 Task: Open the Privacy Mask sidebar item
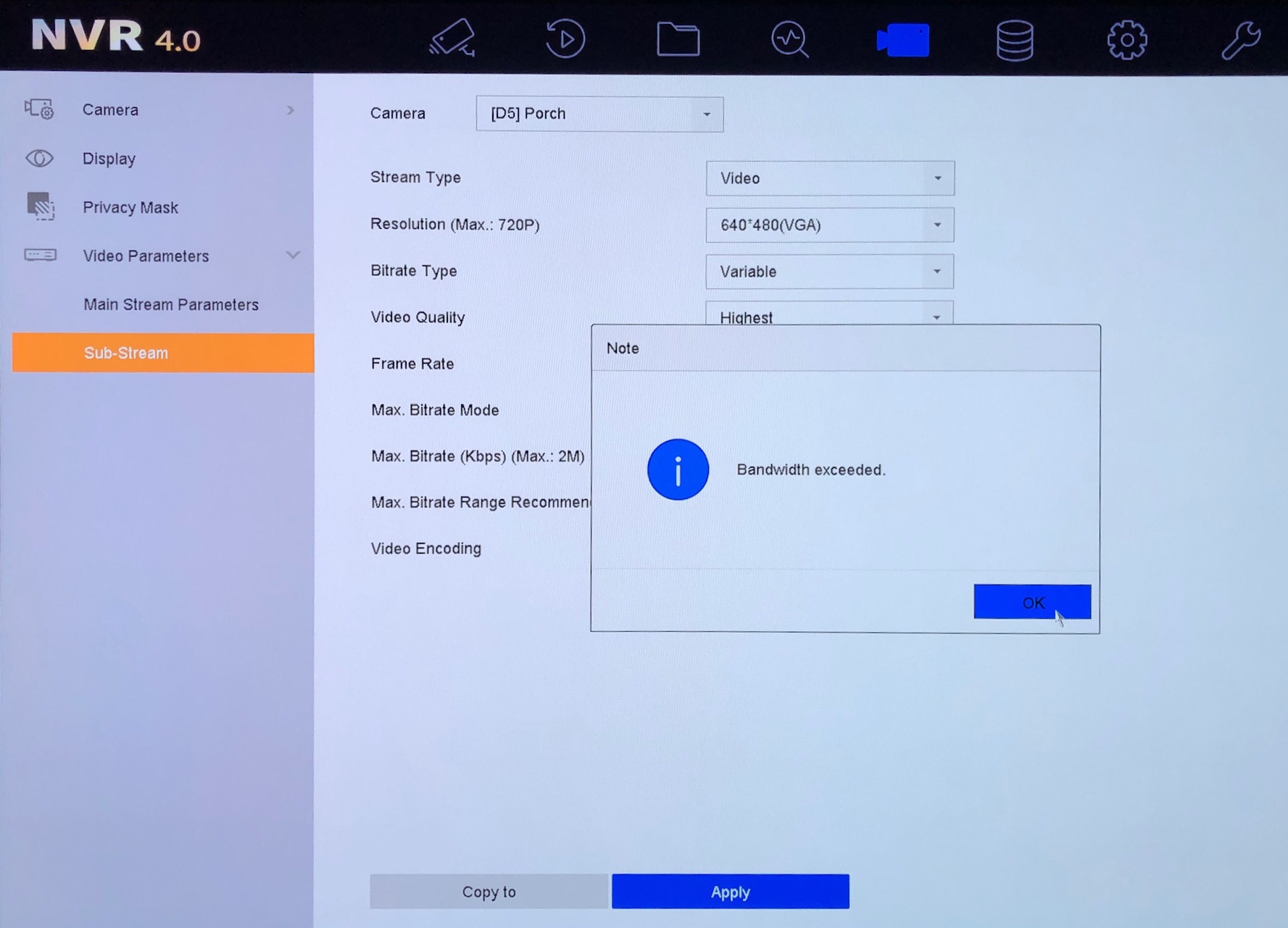(x=130, y=207)
